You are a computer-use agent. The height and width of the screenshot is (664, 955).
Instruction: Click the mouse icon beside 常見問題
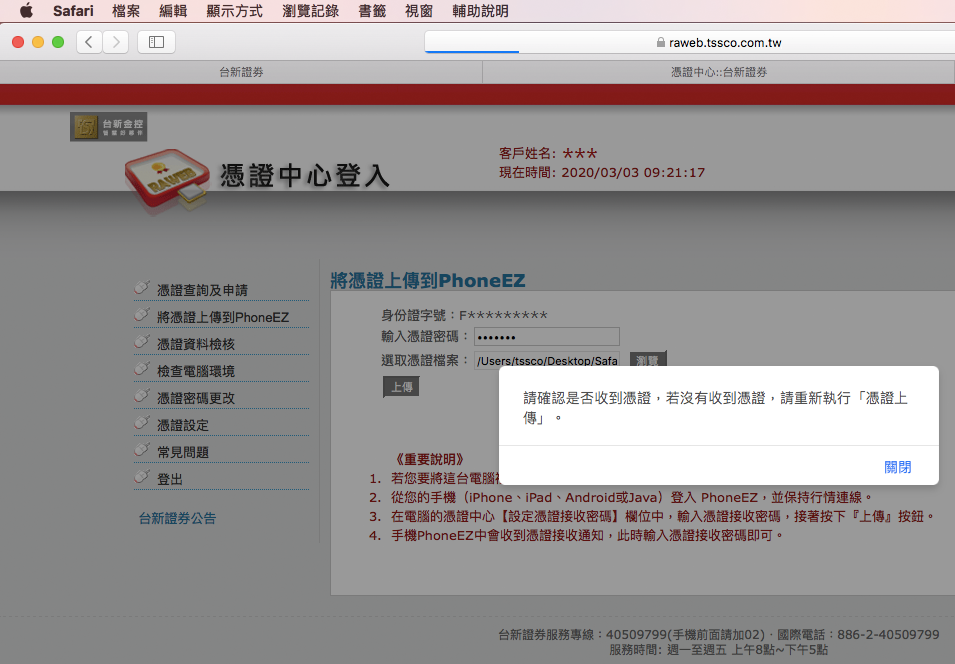click(142, 449)
